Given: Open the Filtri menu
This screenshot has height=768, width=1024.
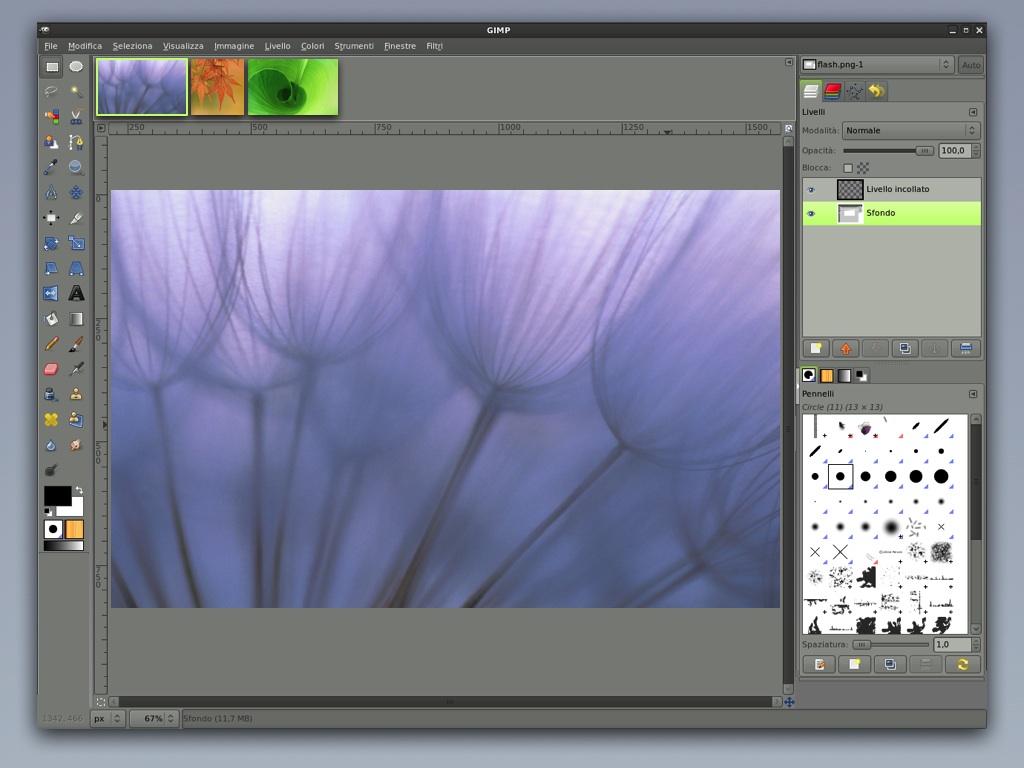Looking at the screenshot, I should (x=434, y=46).
